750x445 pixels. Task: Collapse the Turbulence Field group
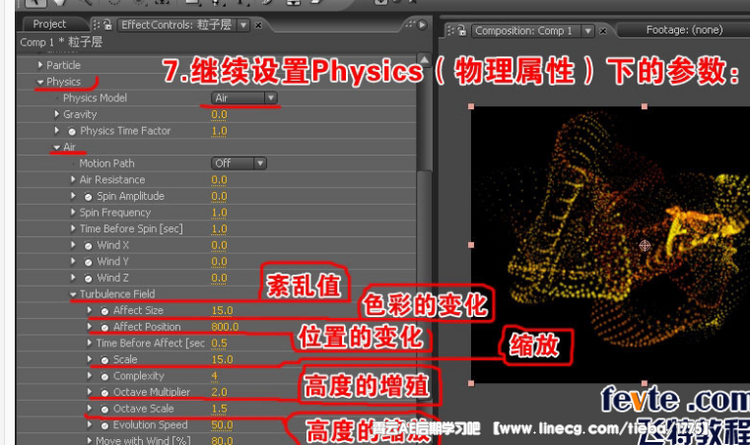click(x=73, y=295)
